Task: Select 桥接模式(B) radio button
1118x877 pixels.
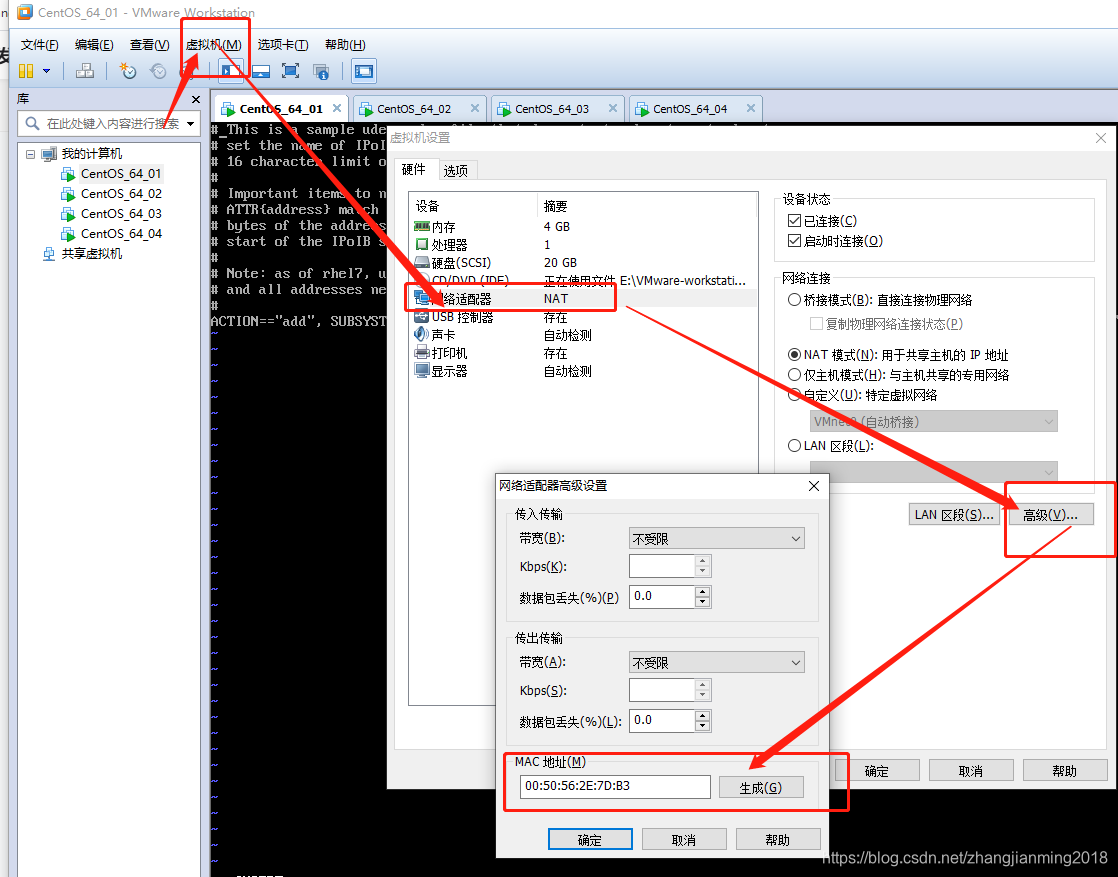Action: 794,300
